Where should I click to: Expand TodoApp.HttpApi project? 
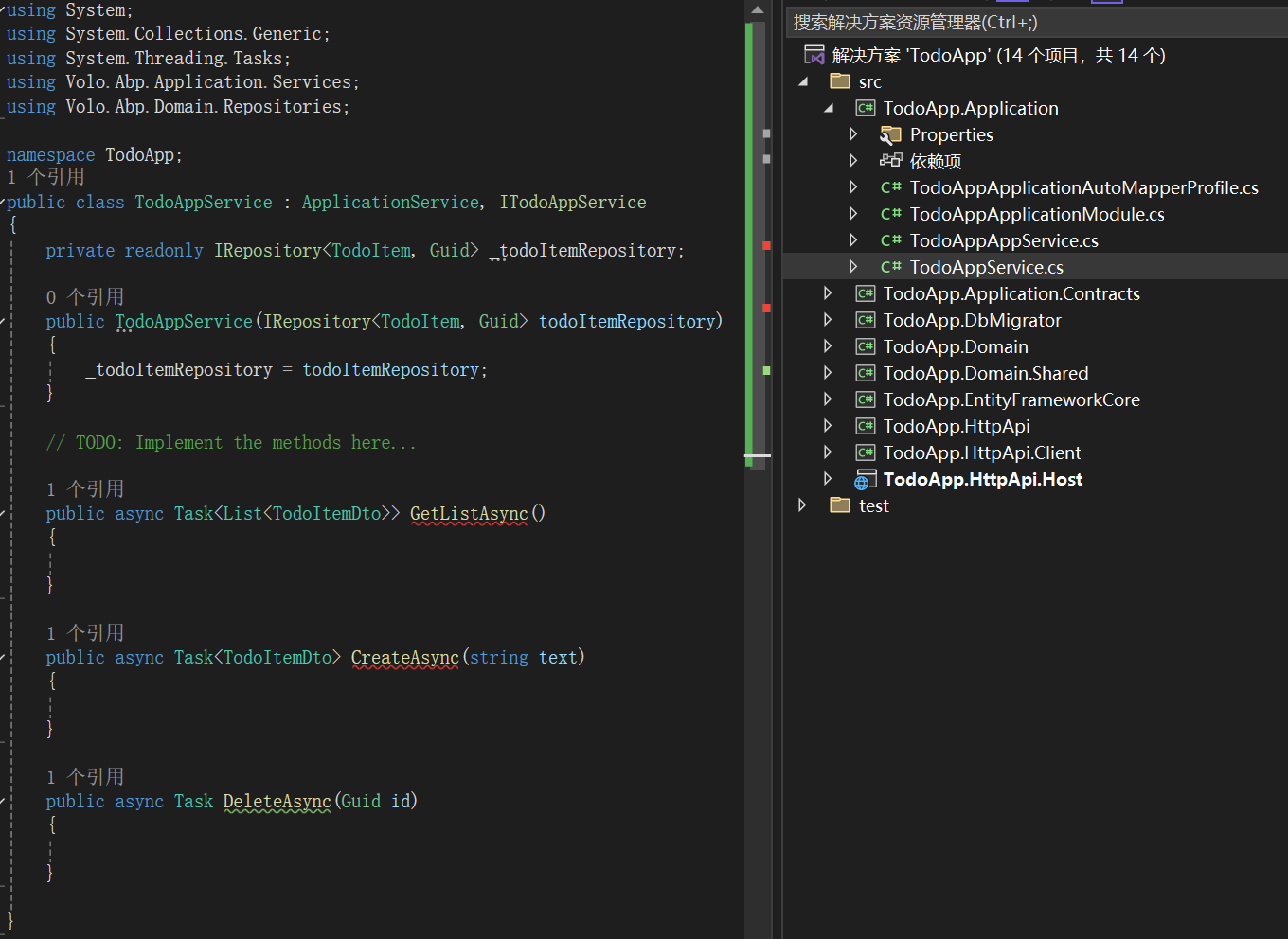[828, 426]
